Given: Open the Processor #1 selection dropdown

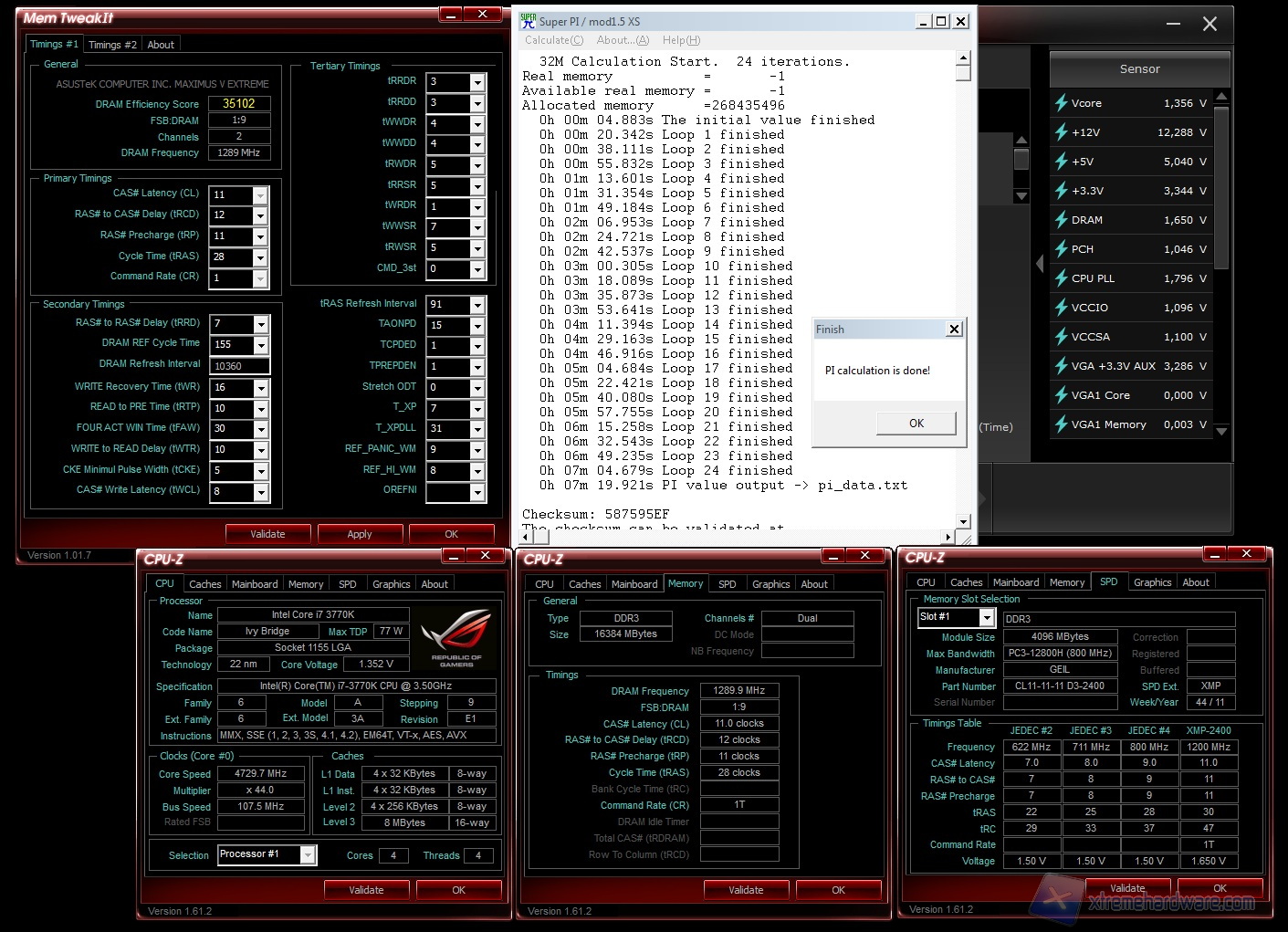Looking at the screenshot, I should (x=309, y=855).
